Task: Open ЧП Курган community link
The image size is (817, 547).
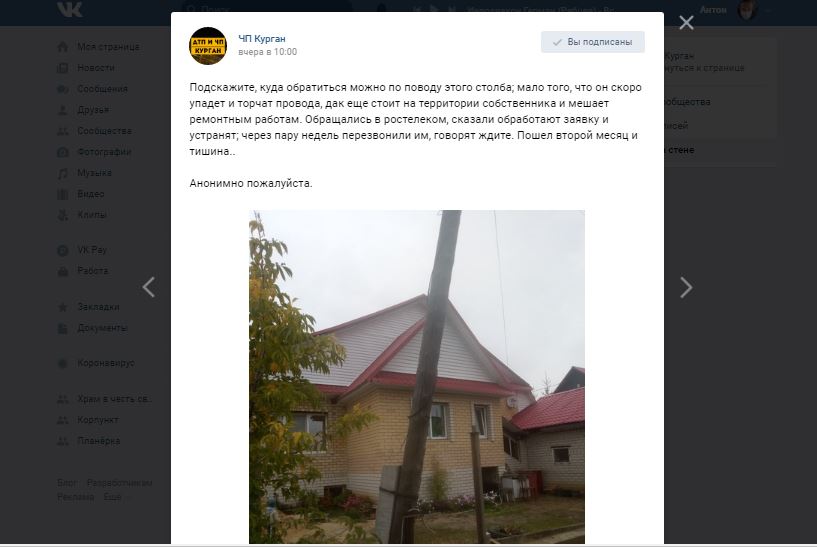Action: click(262, 39)
